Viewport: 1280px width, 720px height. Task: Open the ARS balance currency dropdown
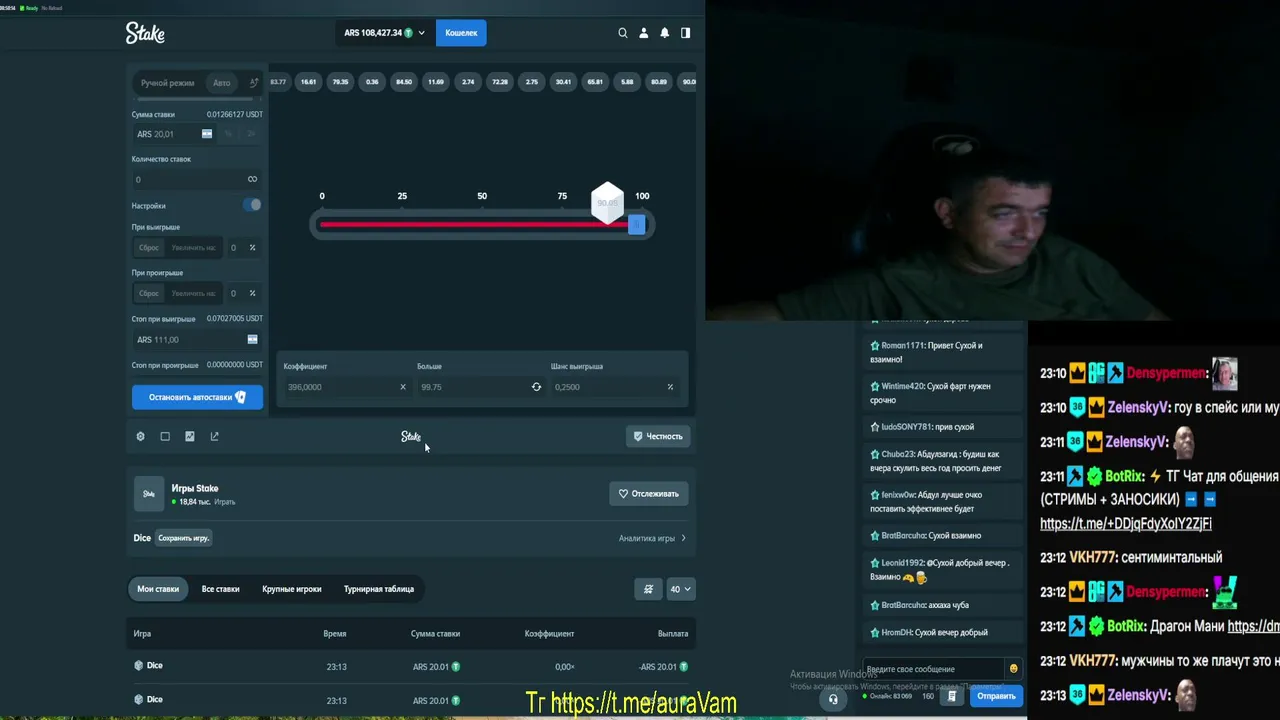384,33
